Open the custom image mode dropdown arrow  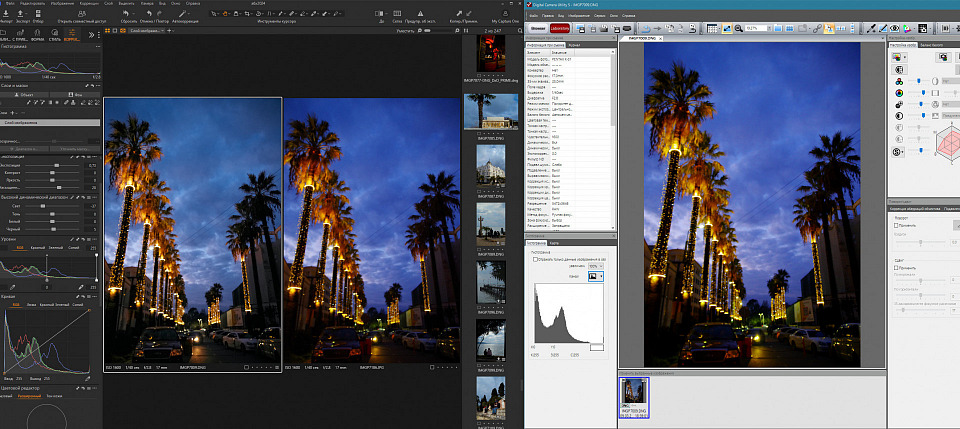[x=904, y=58]
